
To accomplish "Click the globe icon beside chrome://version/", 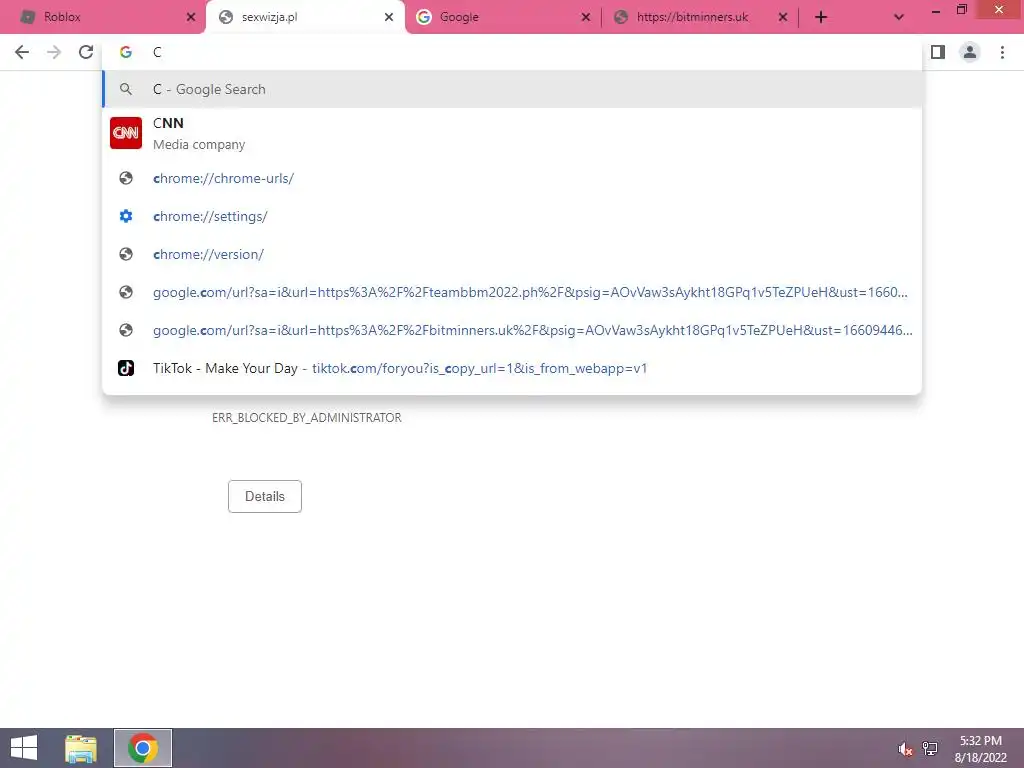I will 126,254.
